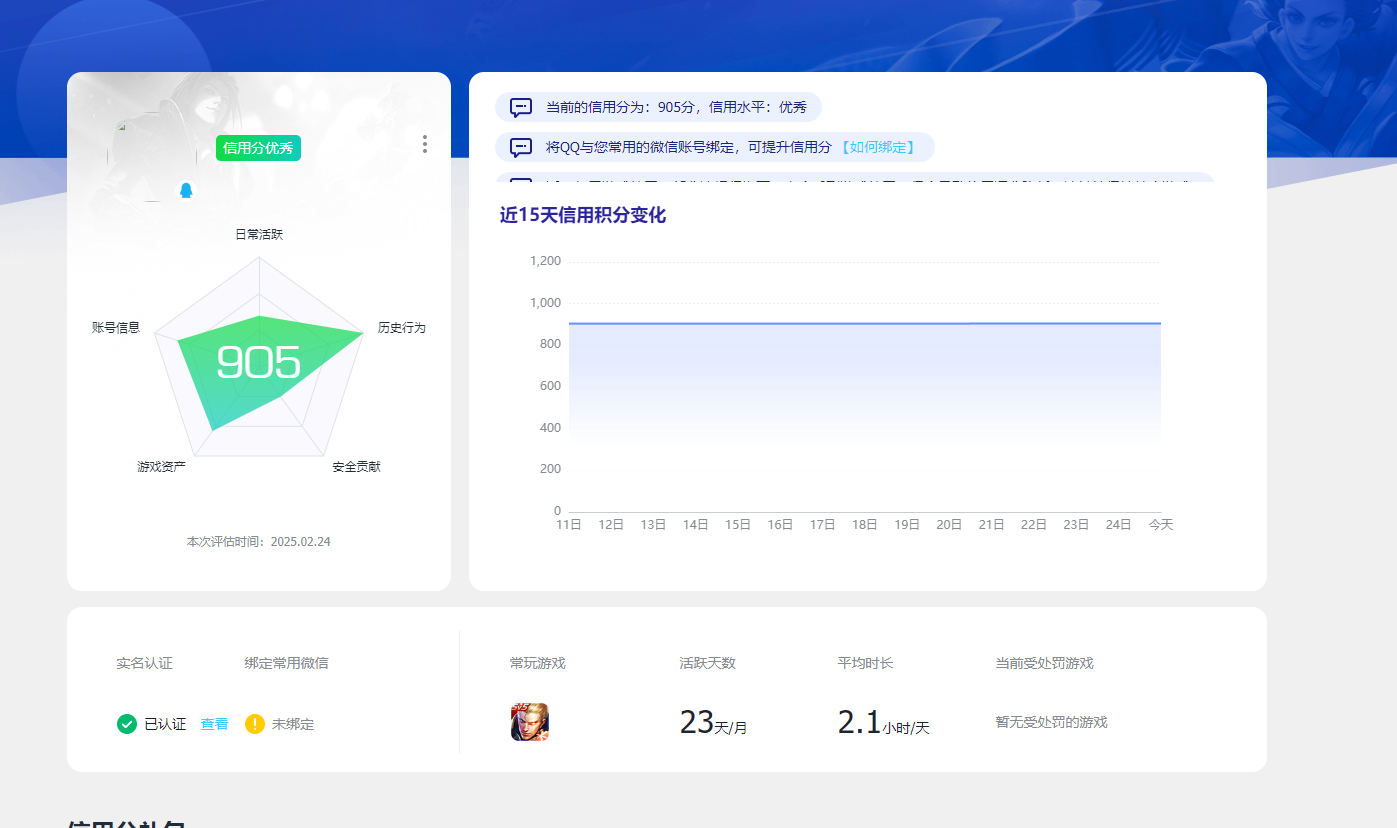Click the 19日 x-axis date label
The width and height of the screenshot is (1397, 828).
907,525
